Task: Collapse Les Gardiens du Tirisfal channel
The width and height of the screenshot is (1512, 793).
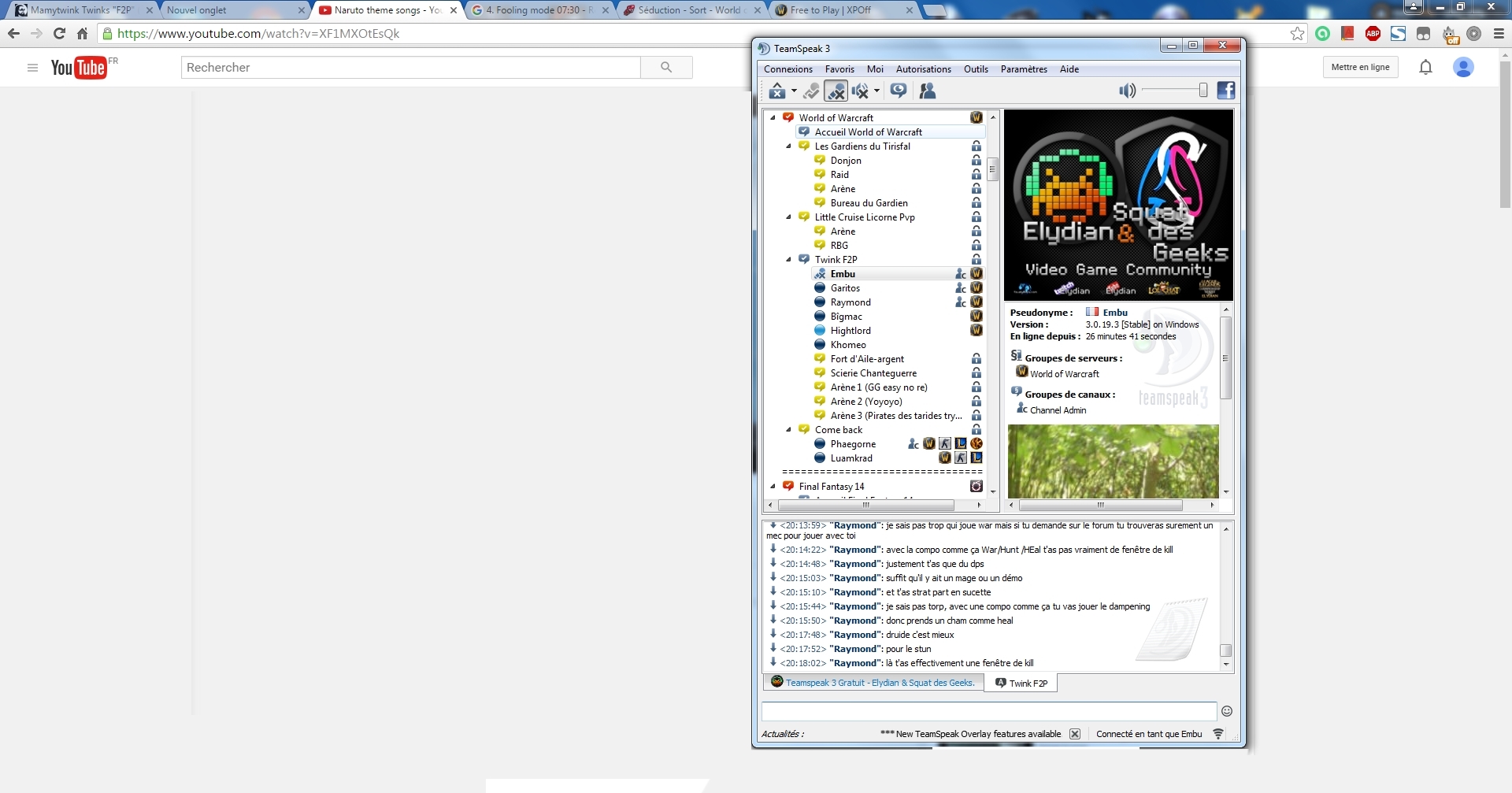Action: pos(788,146)
